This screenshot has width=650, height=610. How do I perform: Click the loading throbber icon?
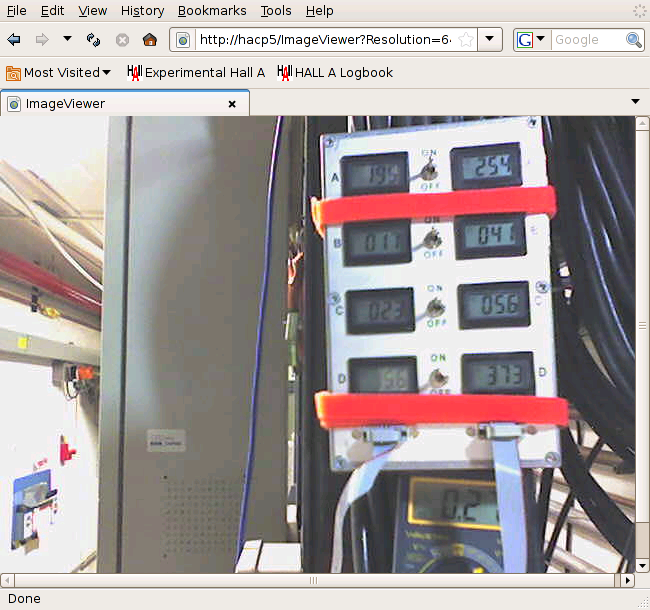pos(639,11)
